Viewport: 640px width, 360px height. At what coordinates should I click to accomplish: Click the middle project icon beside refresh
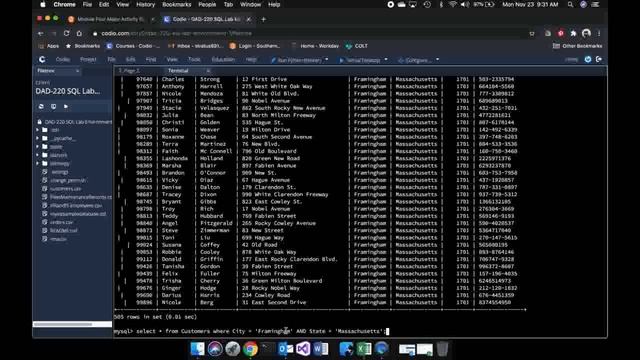click(x=53, y=107)
